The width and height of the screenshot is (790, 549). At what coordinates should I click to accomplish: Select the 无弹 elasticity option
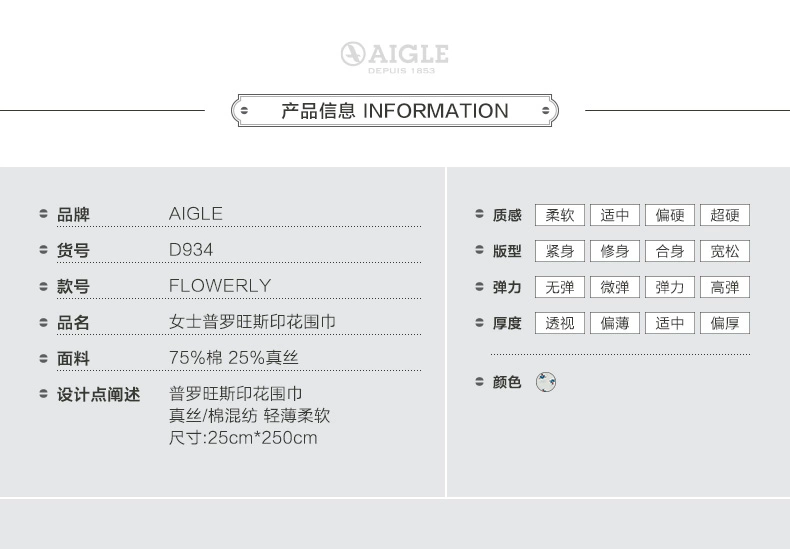[x=560, y=287]
